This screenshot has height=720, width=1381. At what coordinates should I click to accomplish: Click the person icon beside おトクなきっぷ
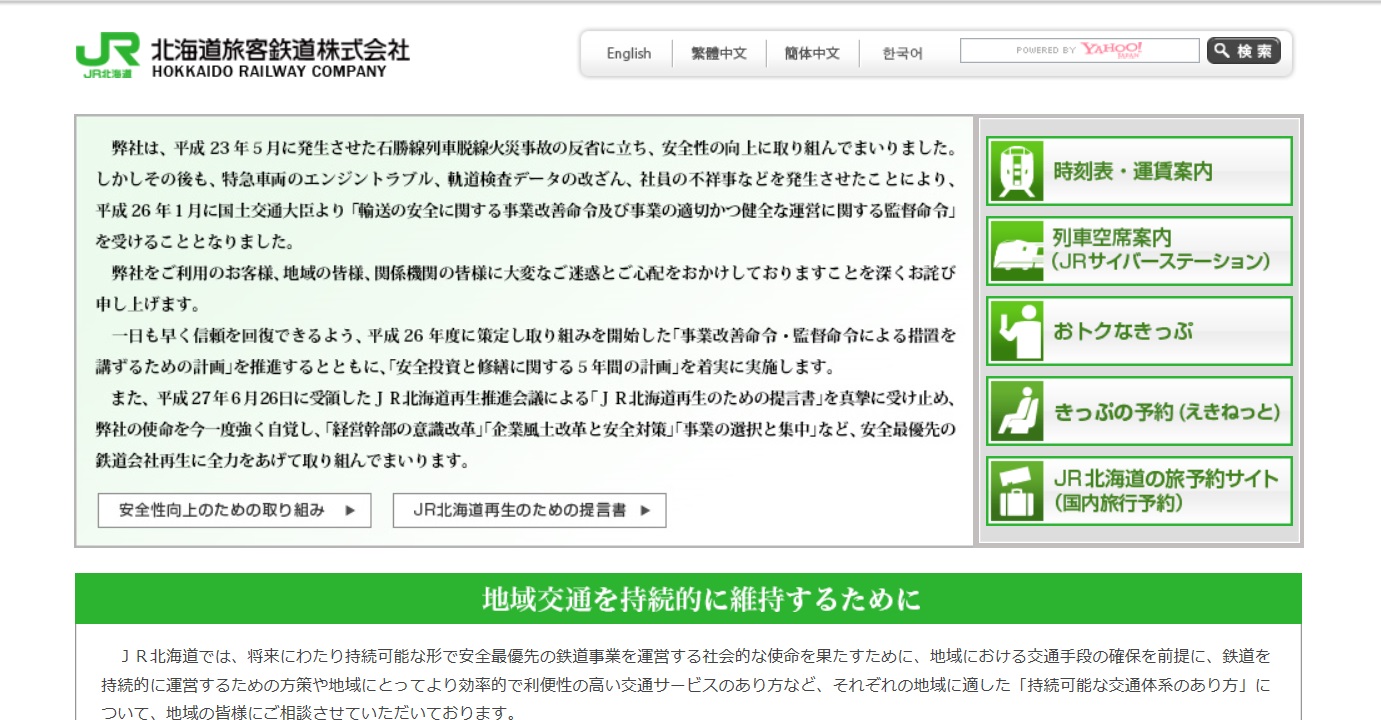click(x=1016, y=331)
